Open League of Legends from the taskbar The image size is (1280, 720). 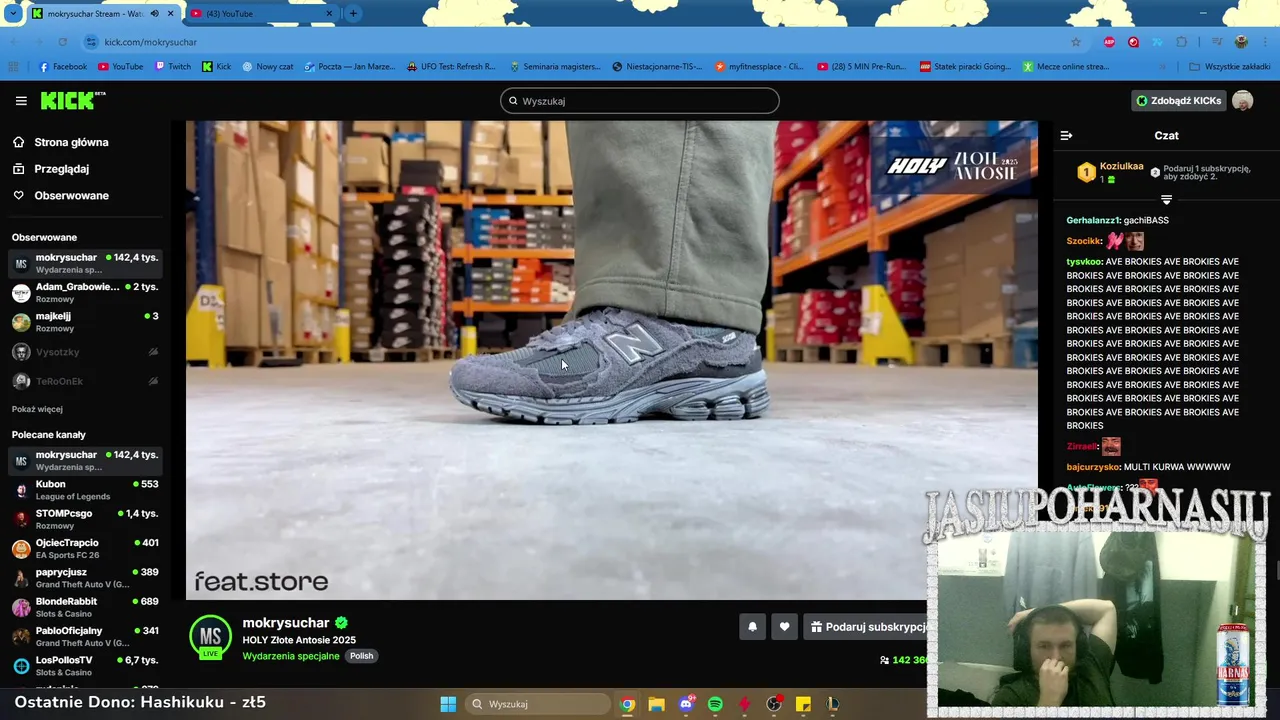click(832, 704)
